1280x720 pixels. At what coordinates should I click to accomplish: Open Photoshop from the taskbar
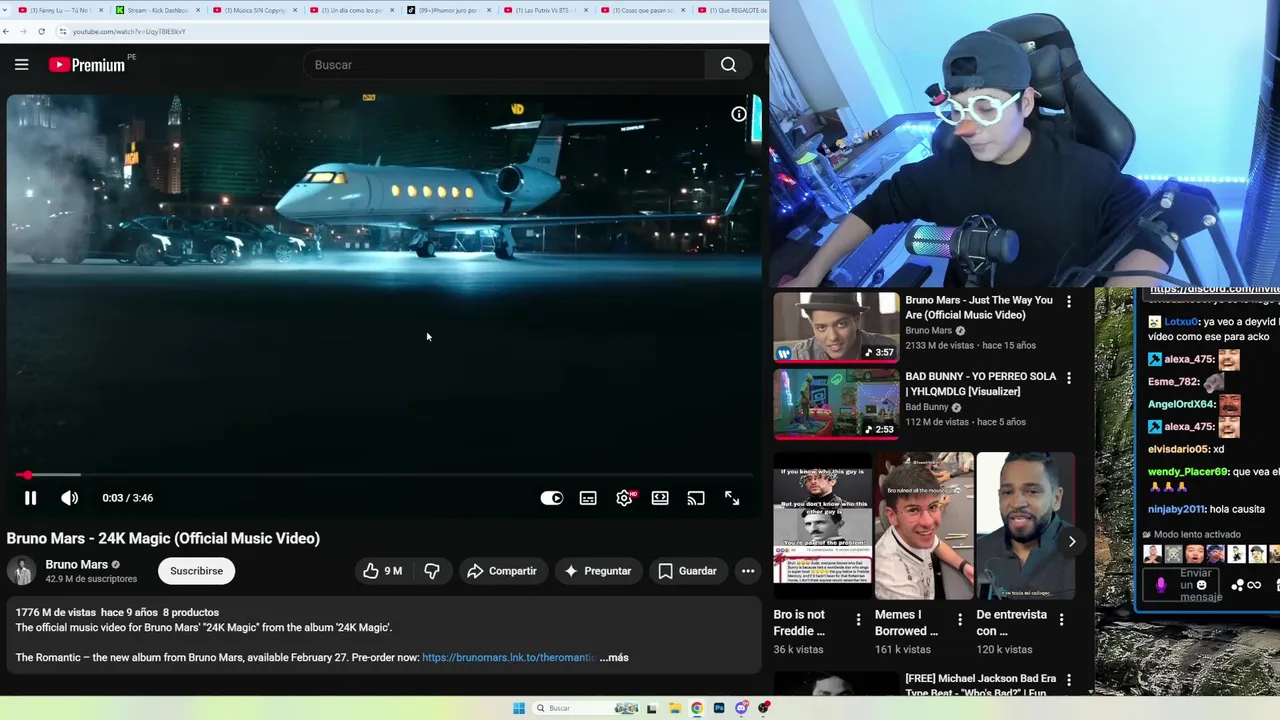[719, 708]
